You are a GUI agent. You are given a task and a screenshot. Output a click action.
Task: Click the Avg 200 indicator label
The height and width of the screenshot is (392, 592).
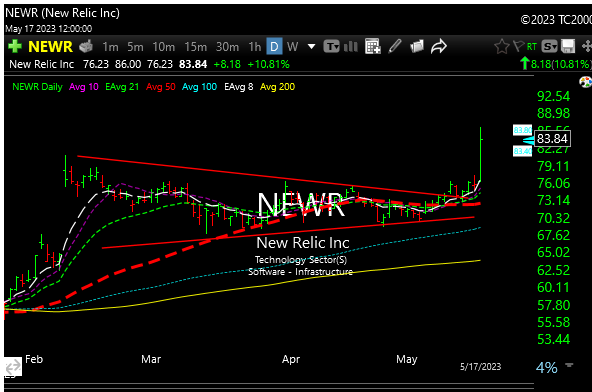coord(278,87)
